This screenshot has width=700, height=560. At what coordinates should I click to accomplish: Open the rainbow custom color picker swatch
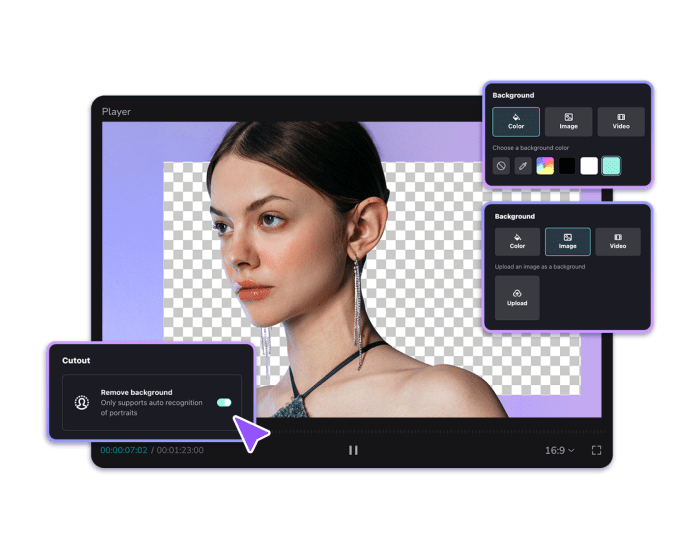(x=545, y=166)
